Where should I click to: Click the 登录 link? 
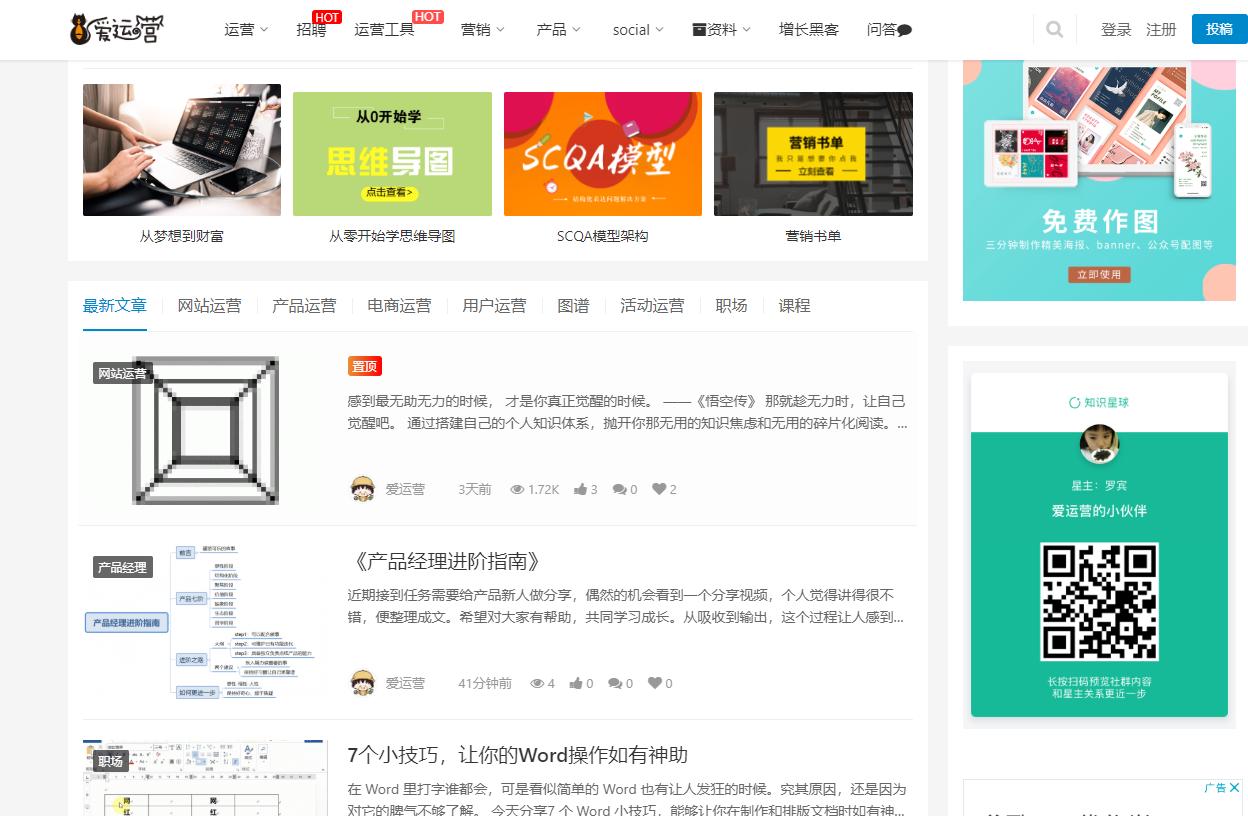(x=1115, y=30)
